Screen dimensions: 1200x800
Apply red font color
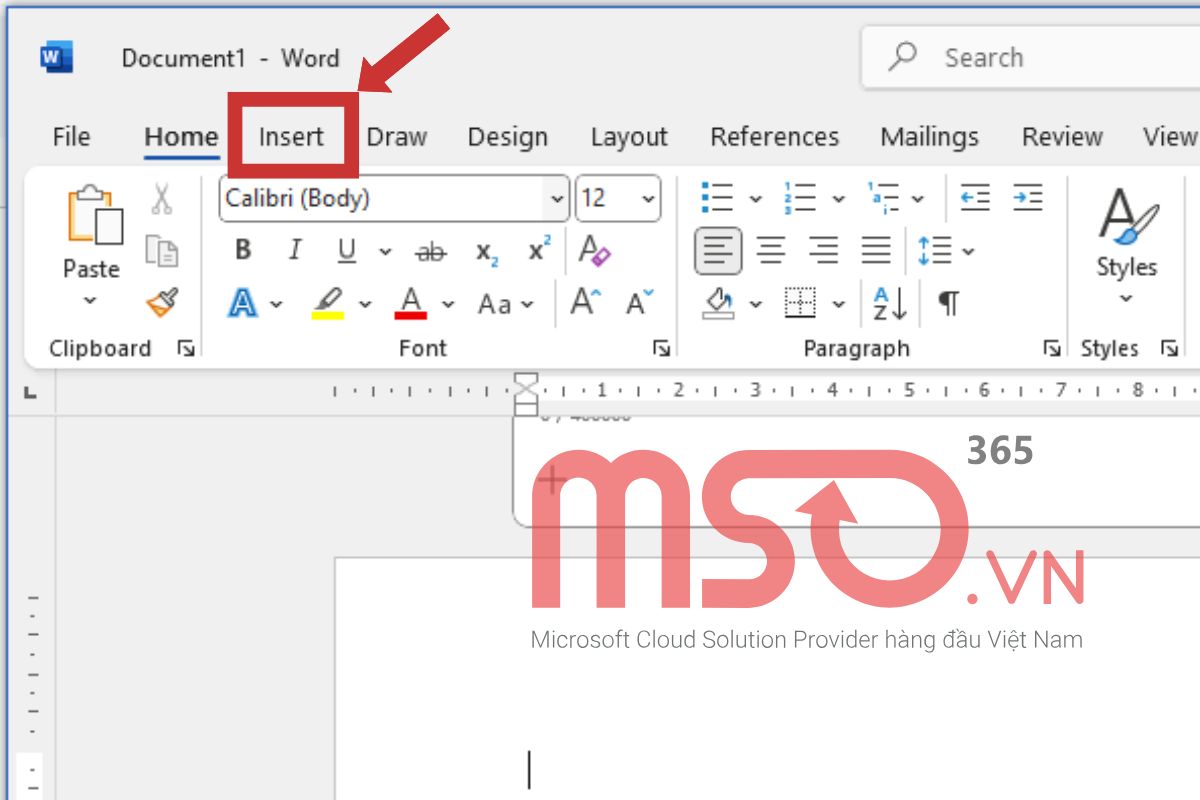pos(411,302)
